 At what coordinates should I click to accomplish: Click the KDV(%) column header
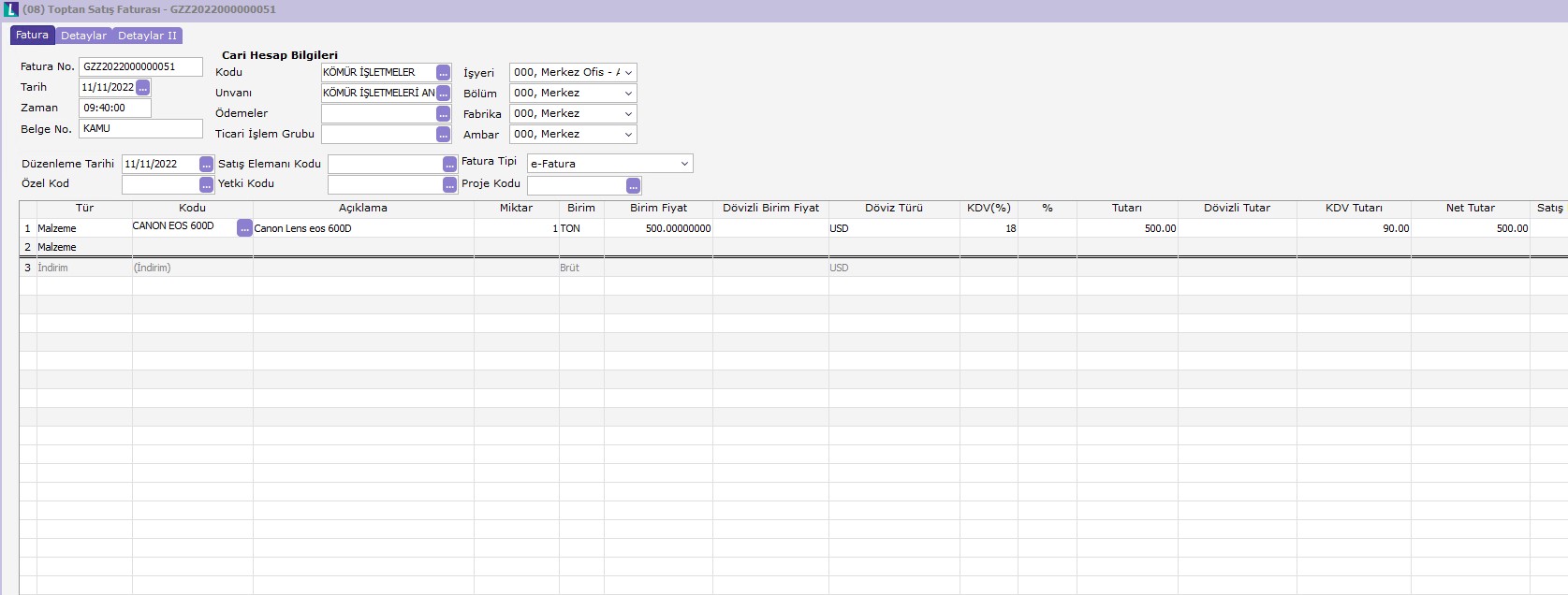click(x=988, y=208)
